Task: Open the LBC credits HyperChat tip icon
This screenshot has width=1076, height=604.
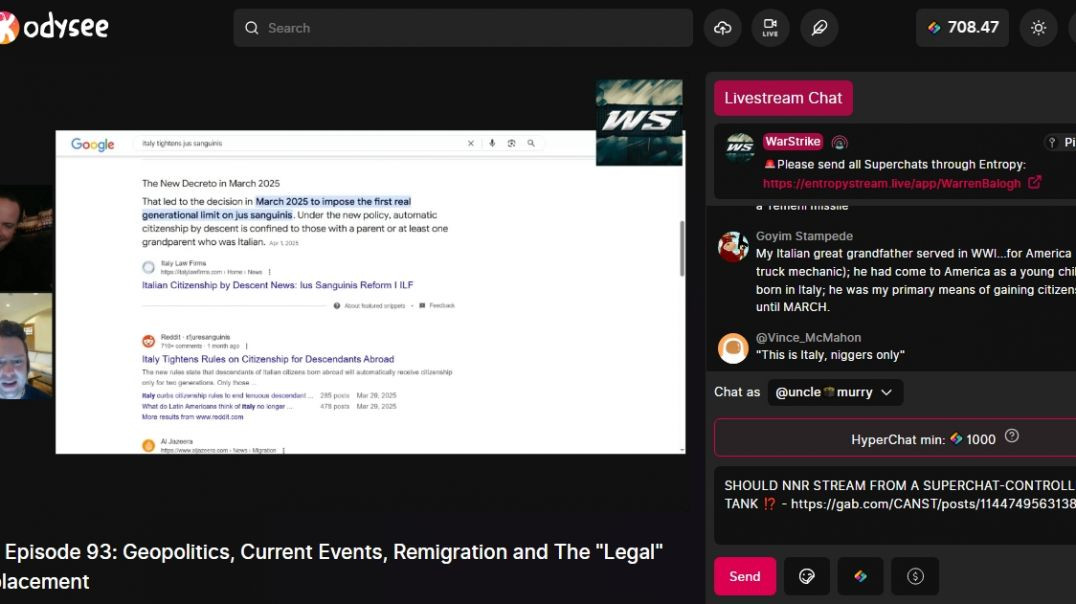Action: pyautogui.click(x=860, y=576)
